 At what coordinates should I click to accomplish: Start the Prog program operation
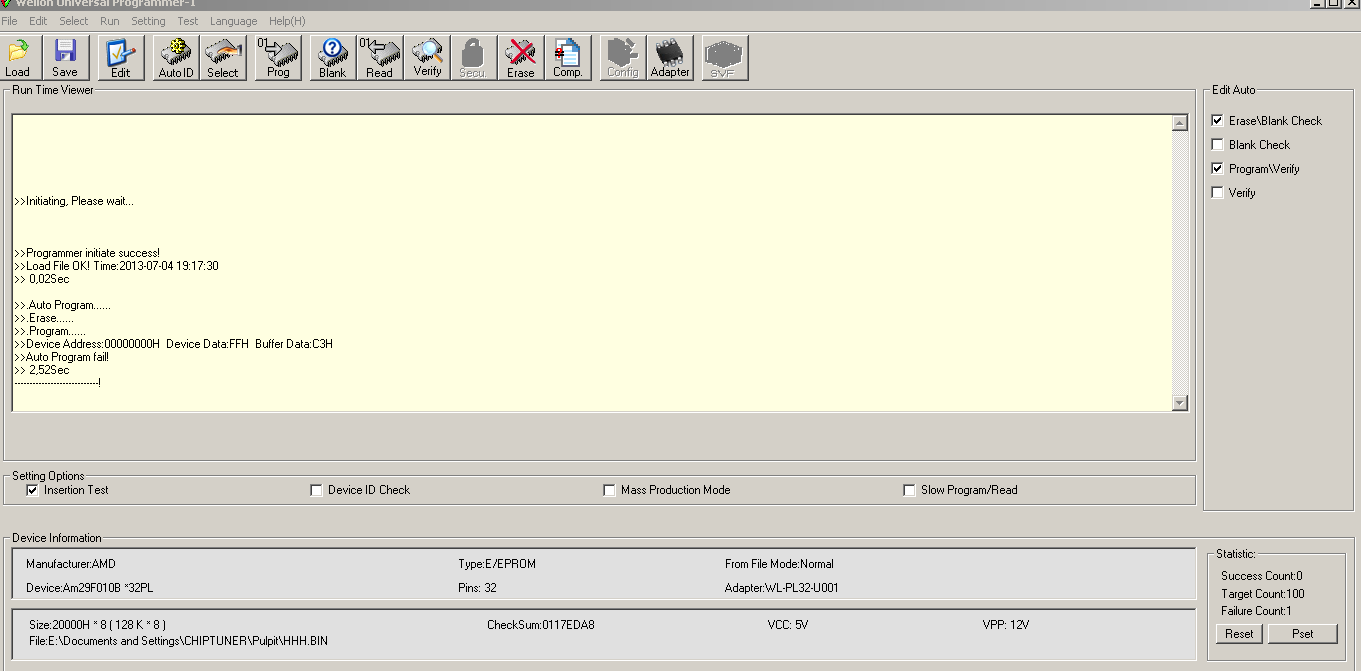pyautogui.click(x=278, y=58)
